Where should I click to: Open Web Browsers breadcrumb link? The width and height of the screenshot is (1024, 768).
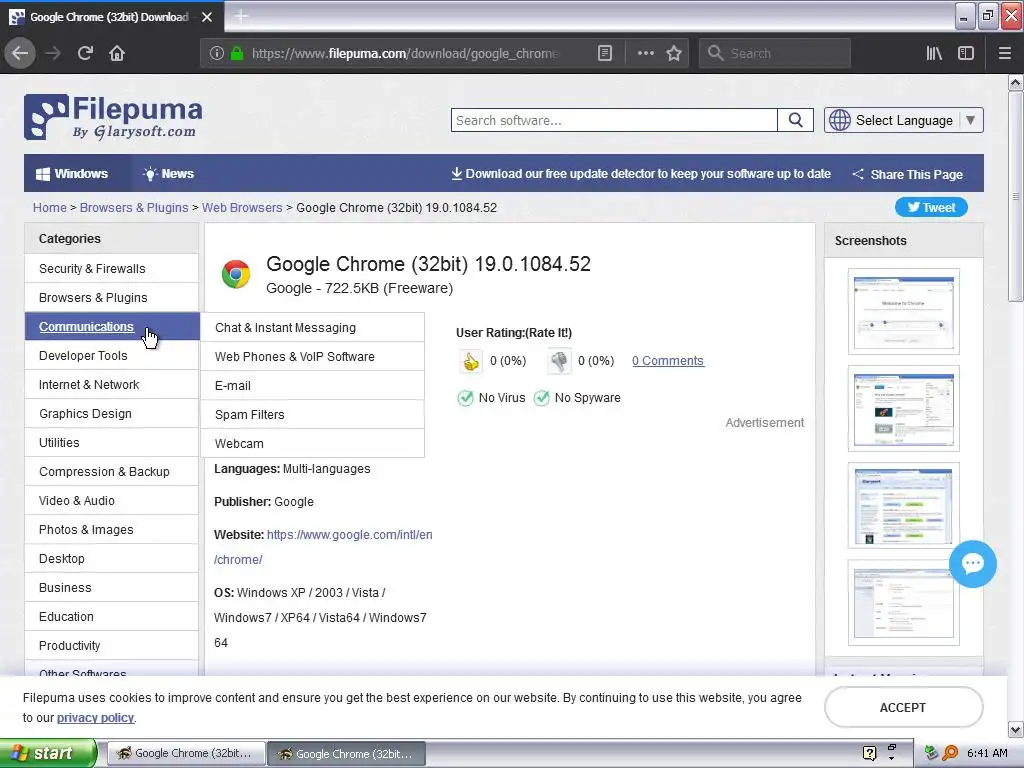(242, 208)
